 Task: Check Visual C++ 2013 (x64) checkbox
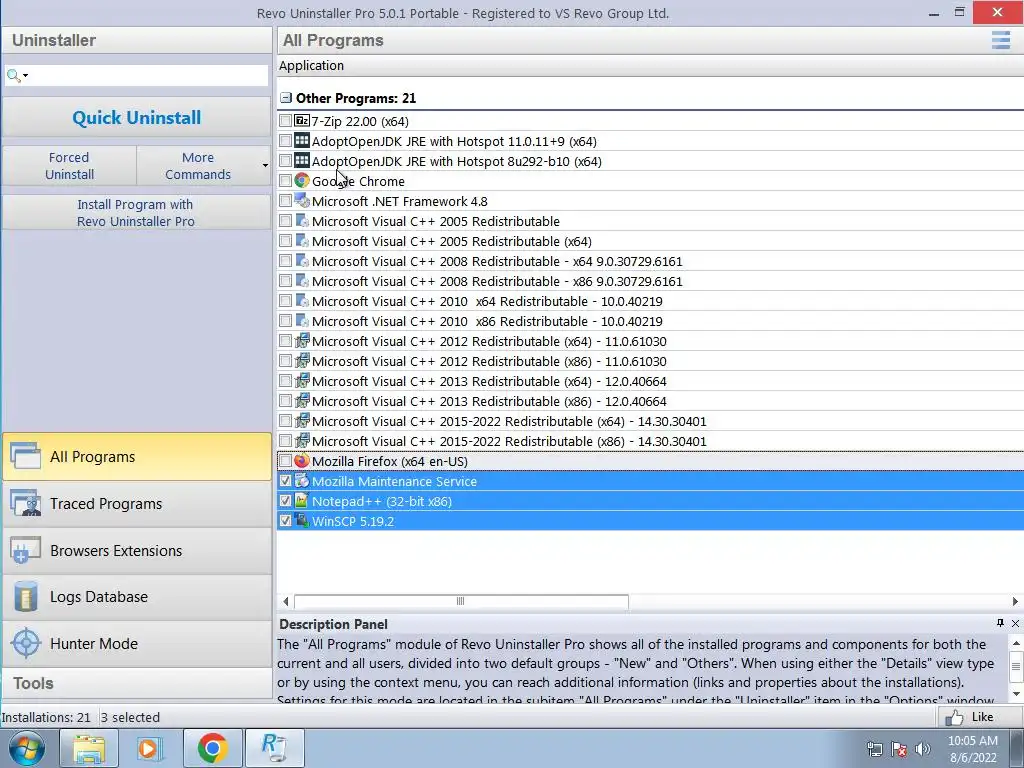(x=285, y=381)
